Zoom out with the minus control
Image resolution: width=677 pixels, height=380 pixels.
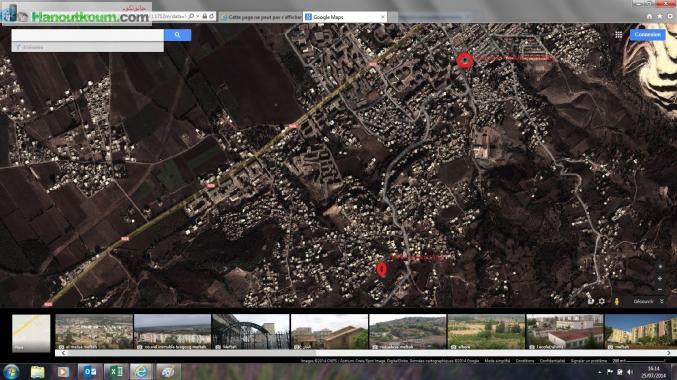click(660, 289)
